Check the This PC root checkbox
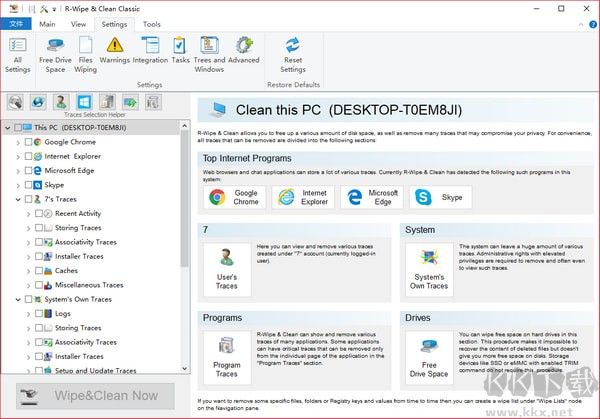This screenshot has height=419, width=600. click(18, 127)
